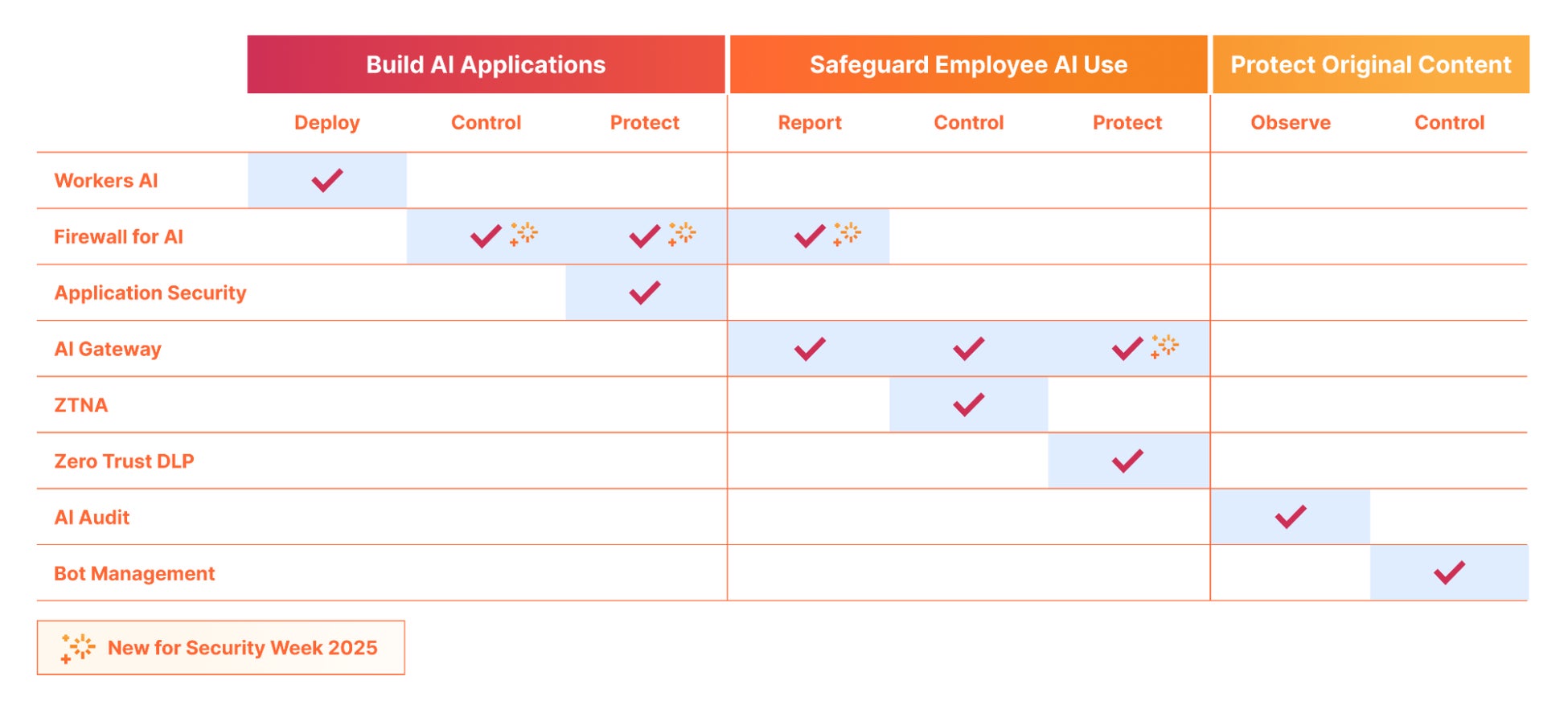Click the Zero Trust DLP Protect checkmark
1568x709 pixels.
pyautogui.click(x=1127, y=461)
